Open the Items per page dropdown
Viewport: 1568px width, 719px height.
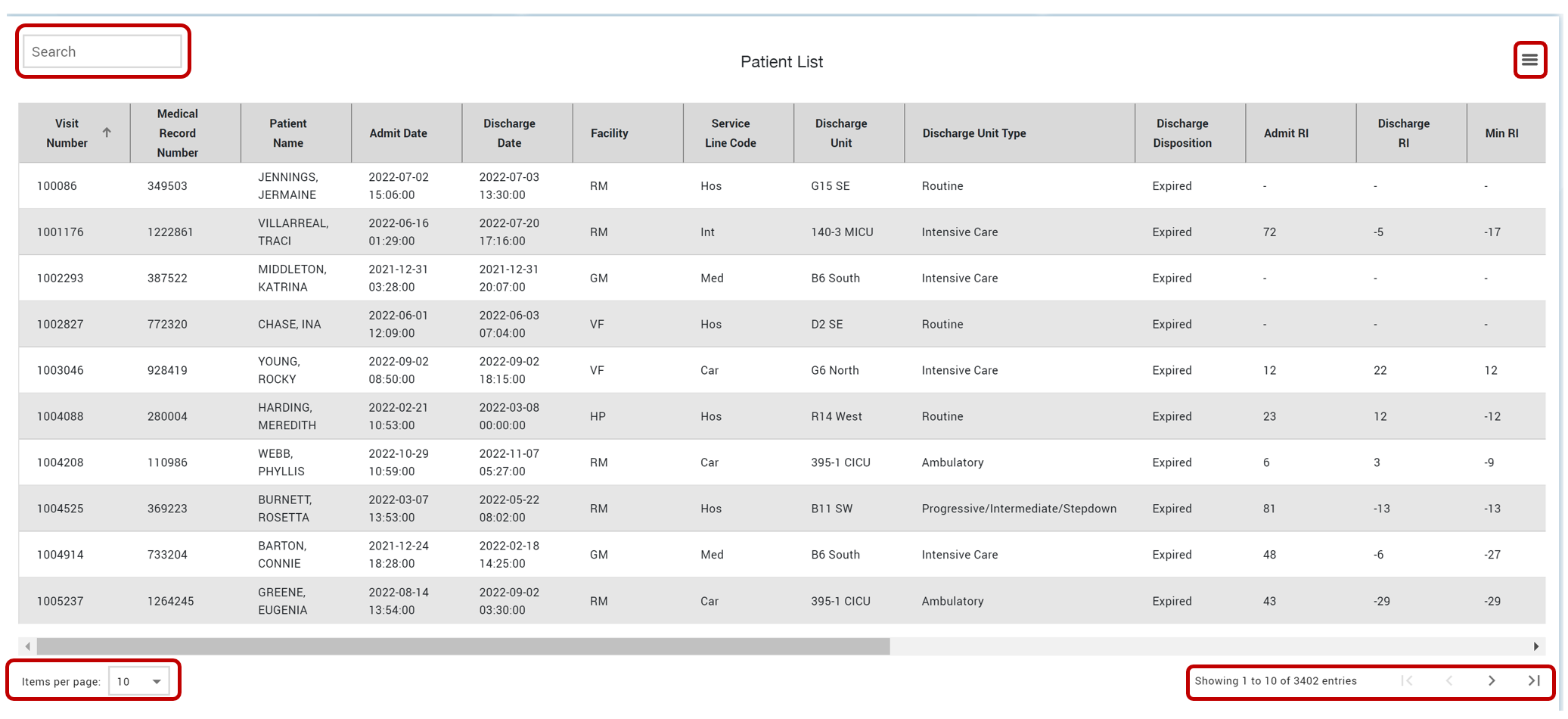click(138, 681)
